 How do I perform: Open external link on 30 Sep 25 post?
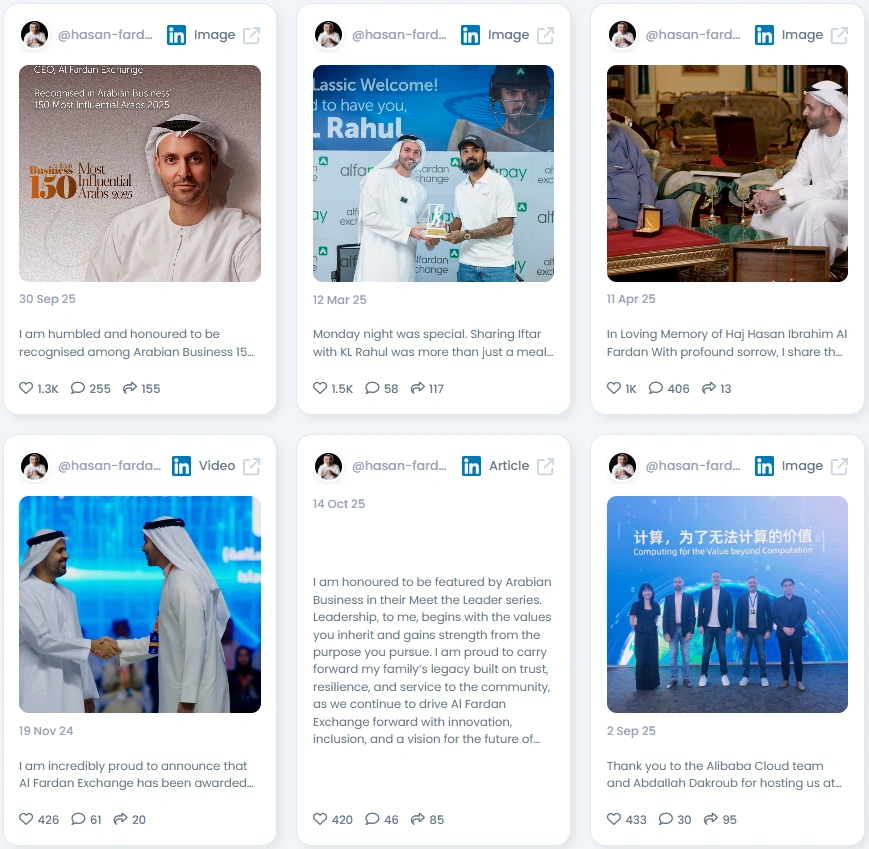pos(252,35)
